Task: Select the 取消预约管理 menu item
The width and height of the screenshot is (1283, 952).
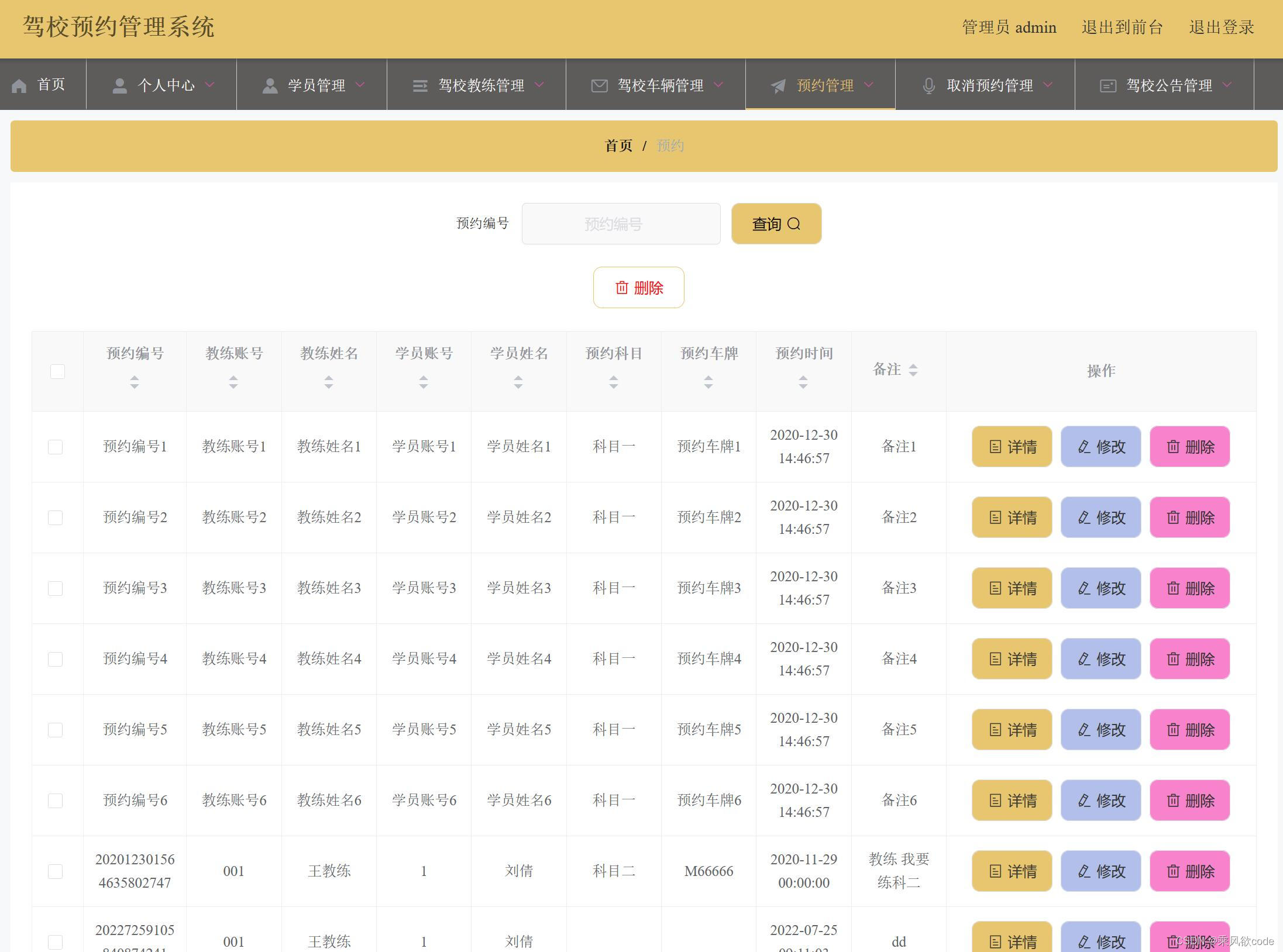Action: pyautogui.click(x=990, y=85)
